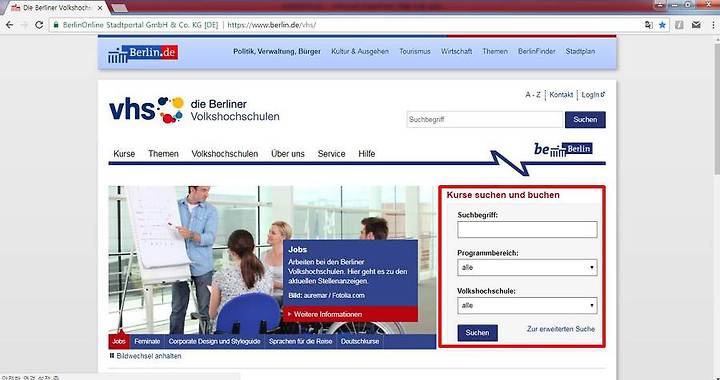Click the mail envelope extension icon

click(696, 25)
